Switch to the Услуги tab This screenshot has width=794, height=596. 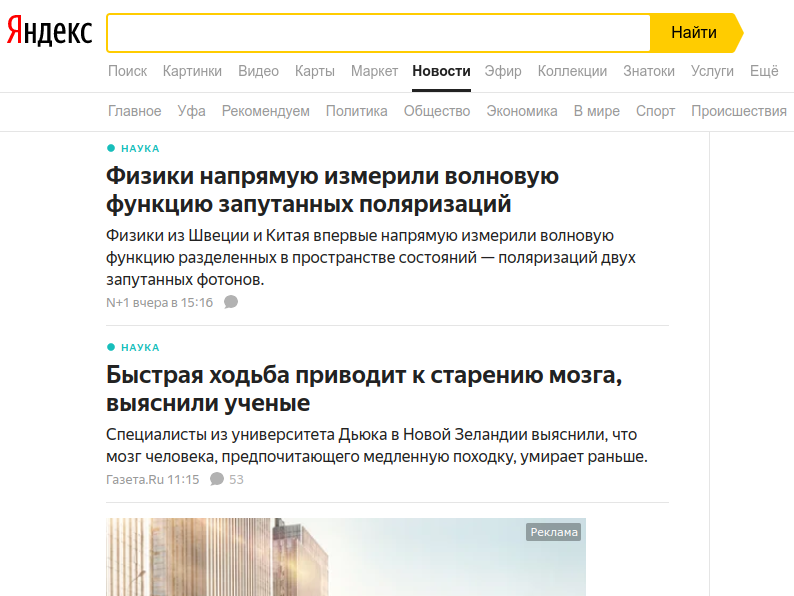pos(712,71)
